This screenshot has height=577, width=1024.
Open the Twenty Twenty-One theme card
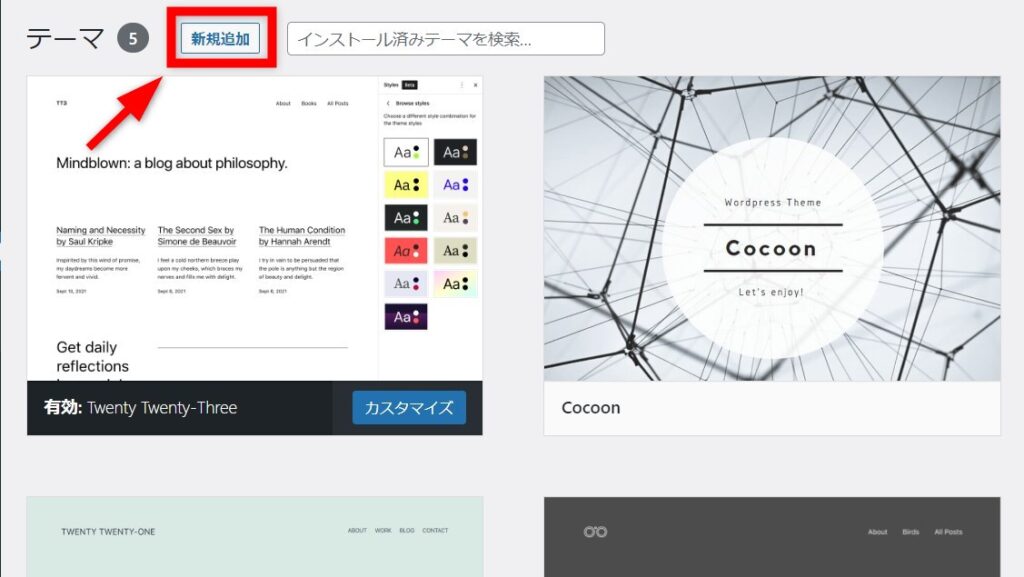[x=255, y=537]
